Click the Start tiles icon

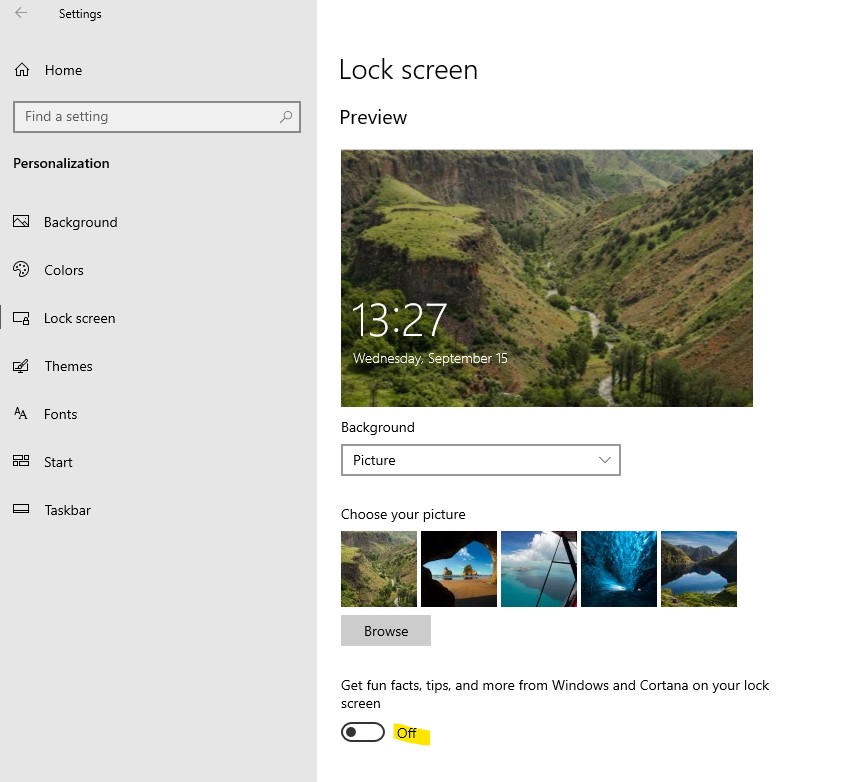pyautogui.click(x=21, y=461)
